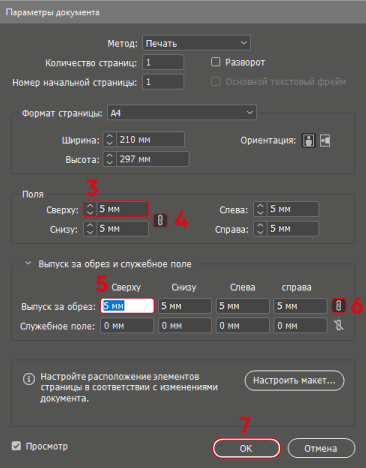Open the Метод dropdown

point(196,43)
